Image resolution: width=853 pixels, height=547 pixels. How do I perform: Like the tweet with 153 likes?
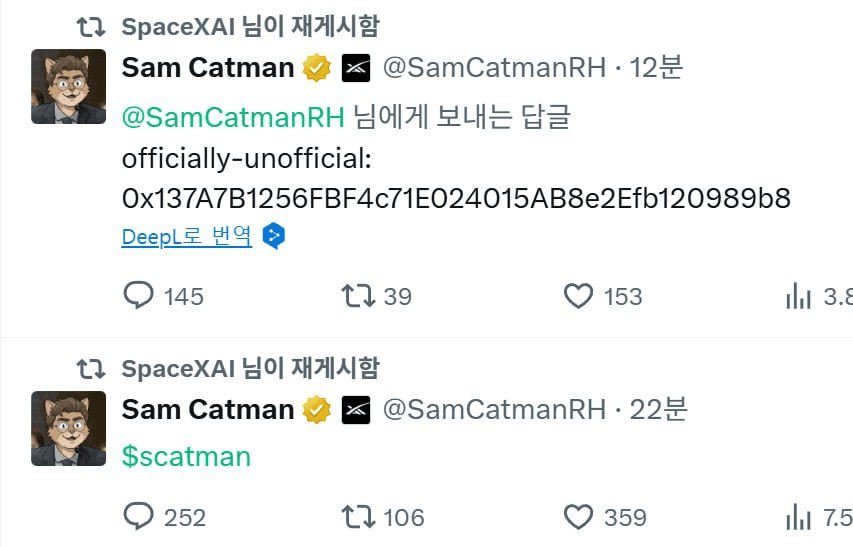(x=578, y=296)
